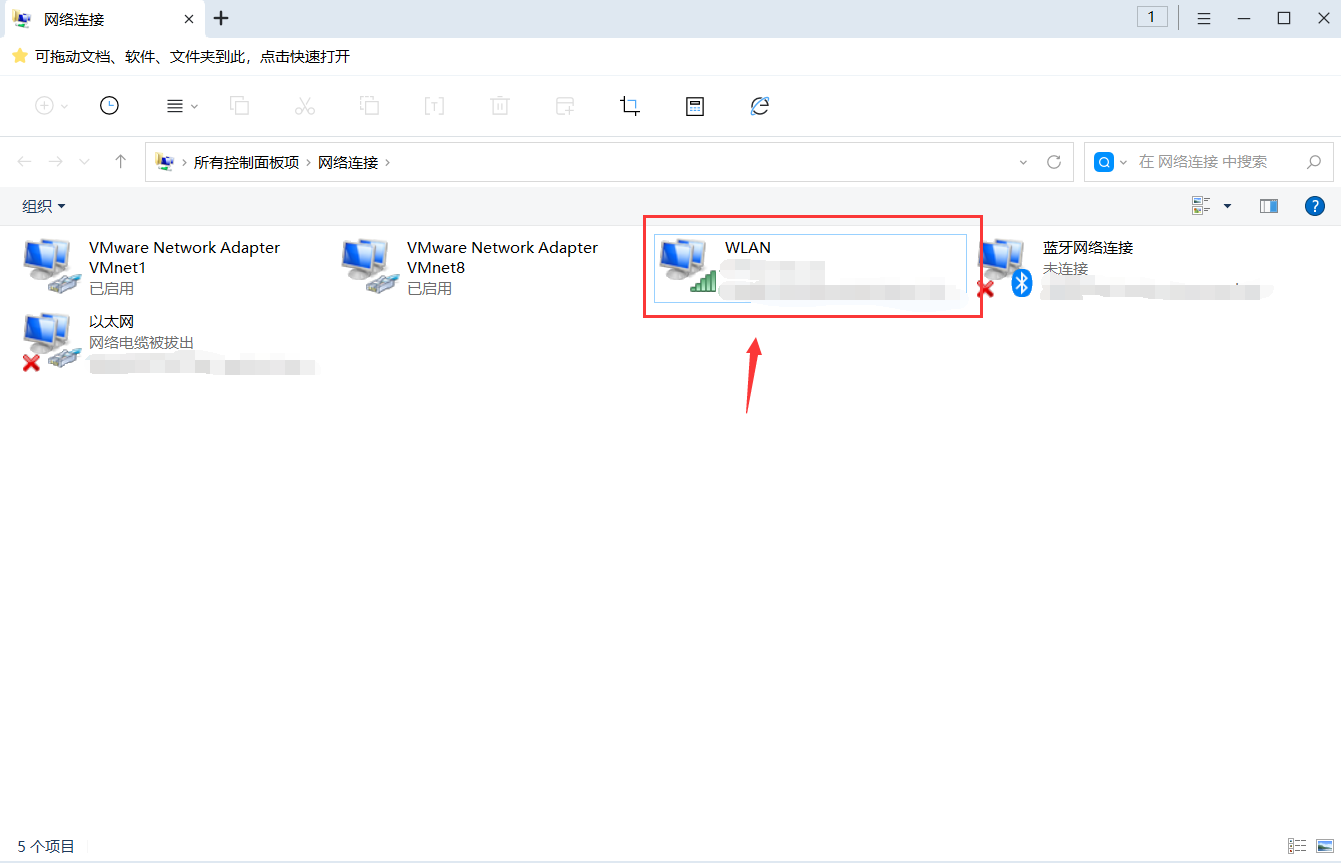Click the back navigation arrow

(25, 161)
